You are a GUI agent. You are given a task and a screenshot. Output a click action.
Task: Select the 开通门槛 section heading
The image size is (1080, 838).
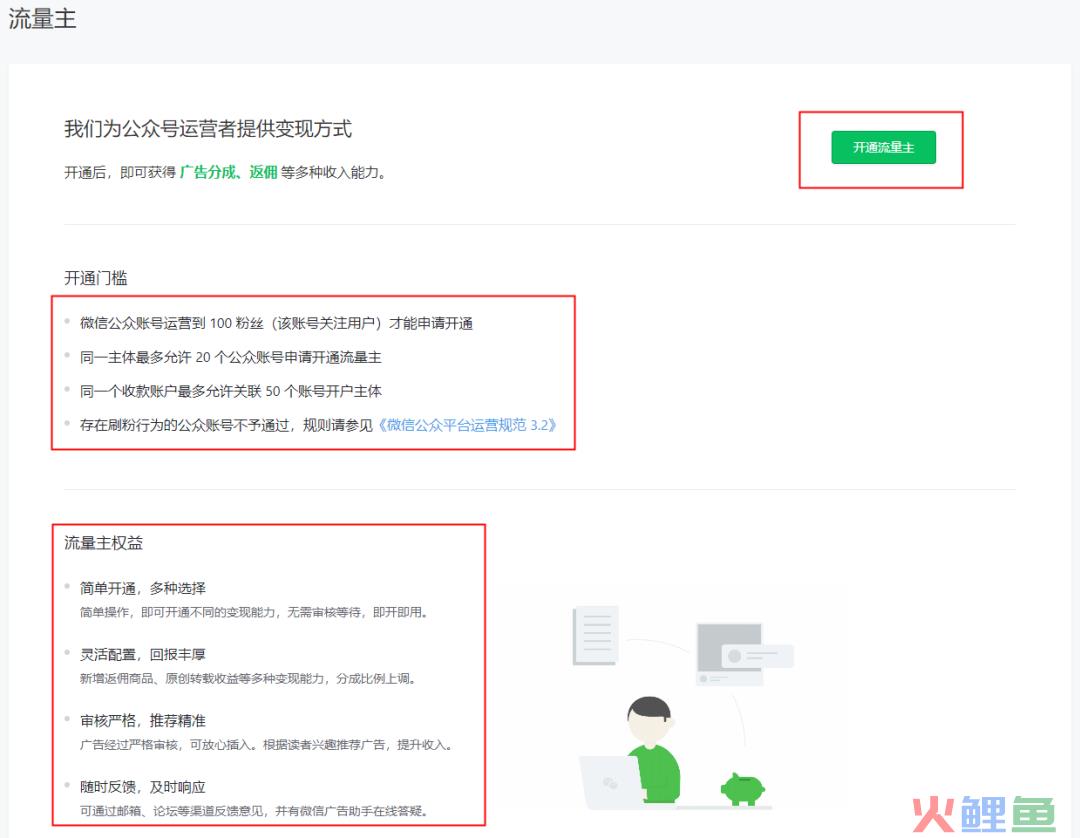pyautogui.click(x=96, y=277)
